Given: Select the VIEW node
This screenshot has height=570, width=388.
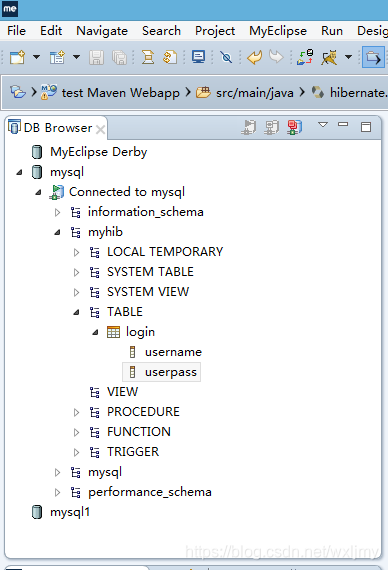Looking at the screenshot, I should click(x=122, y=392).
